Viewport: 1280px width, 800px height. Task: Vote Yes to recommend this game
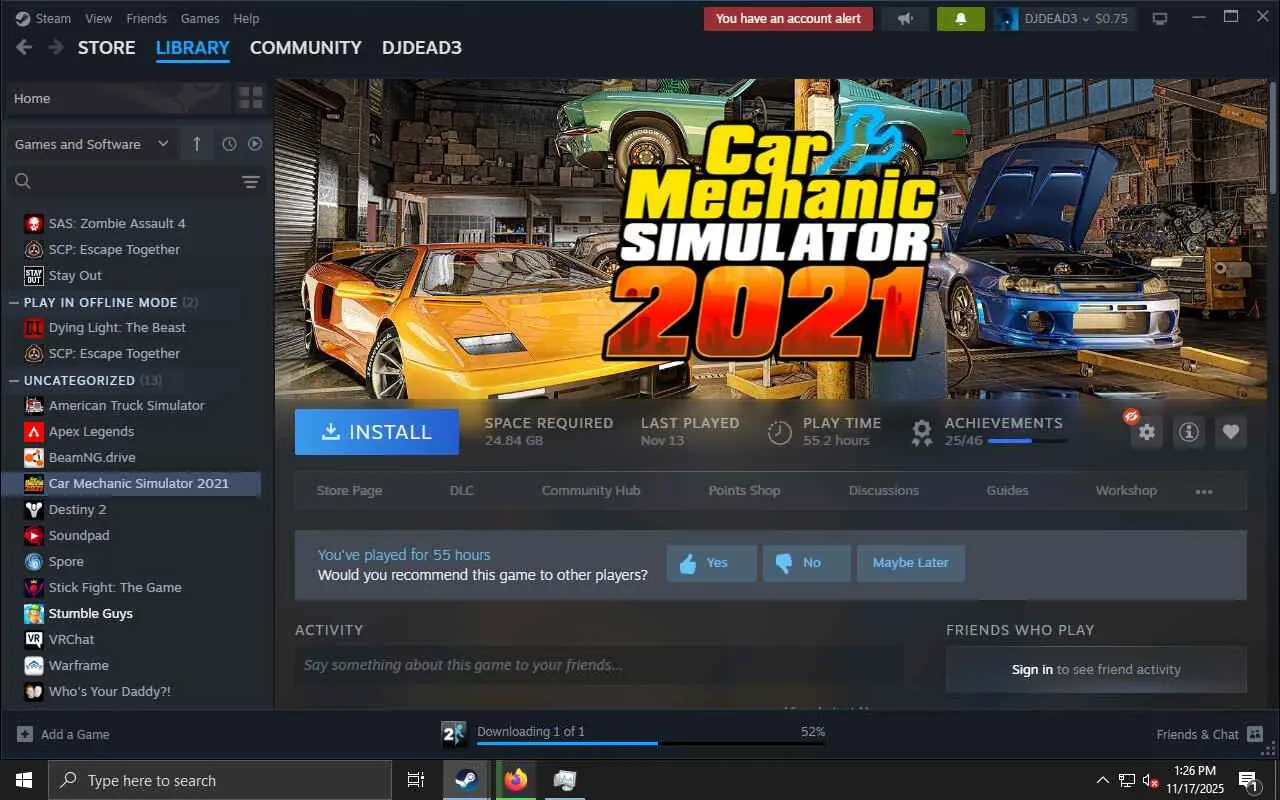[x=712, y=563]
